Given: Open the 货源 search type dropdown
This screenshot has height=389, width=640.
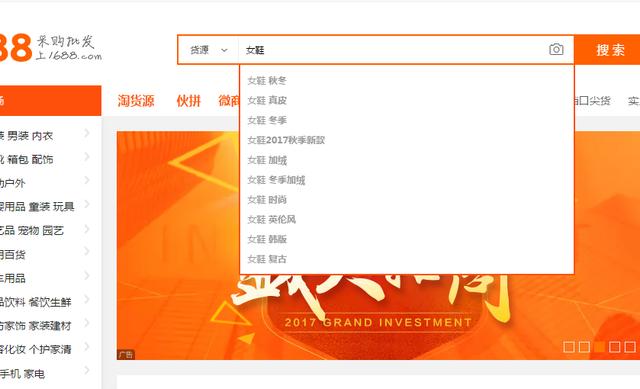Looking at the screenshot, I should (209, 50).
